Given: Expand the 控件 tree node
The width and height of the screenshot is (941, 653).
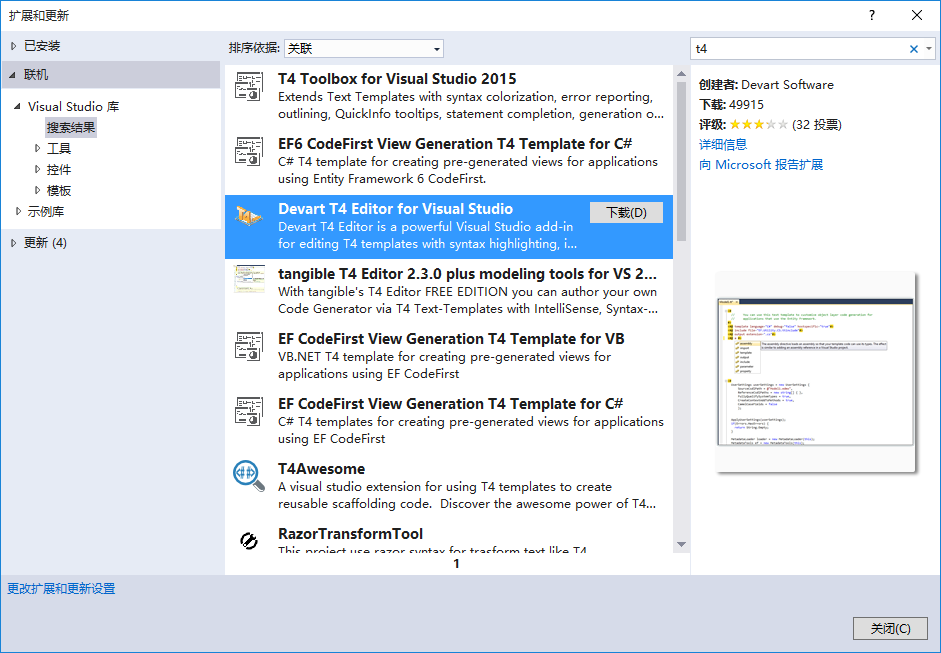Looking at the screenshot, I should 37,169.
